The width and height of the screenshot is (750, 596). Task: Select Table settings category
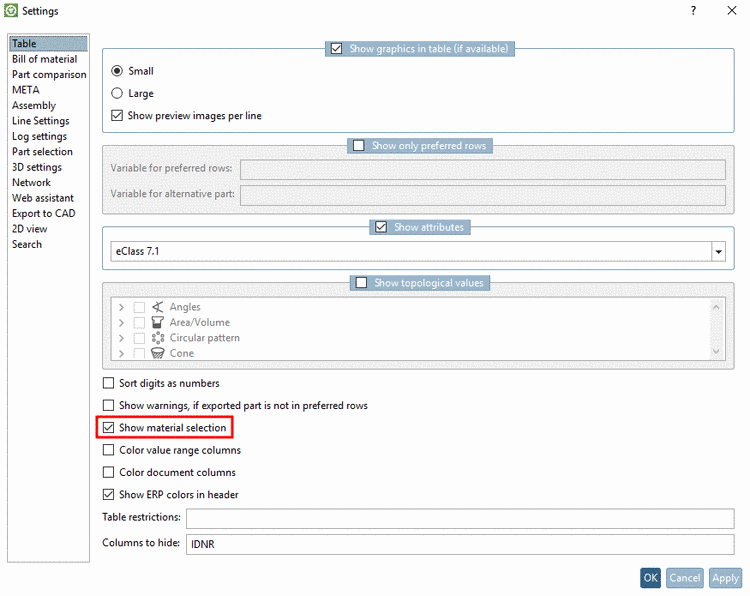[48, 44]
